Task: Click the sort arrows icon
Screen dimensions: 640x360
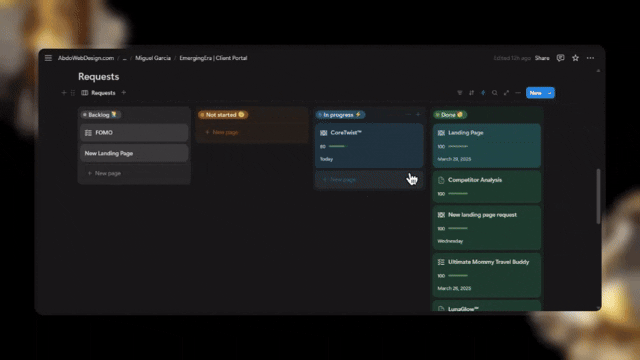Action: click(471, 93)
